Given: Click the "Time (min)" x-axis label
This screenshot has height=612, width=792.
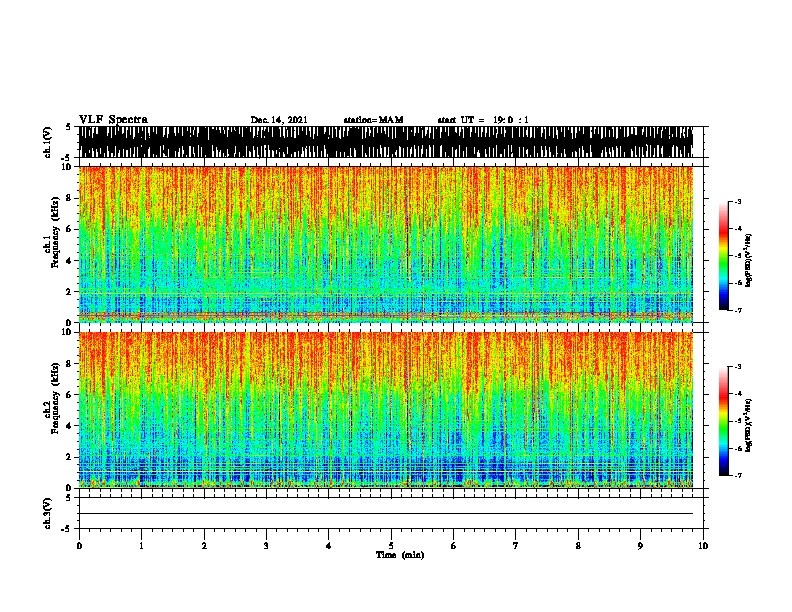Looking at the screenshot, I should [x=400, y=555].
